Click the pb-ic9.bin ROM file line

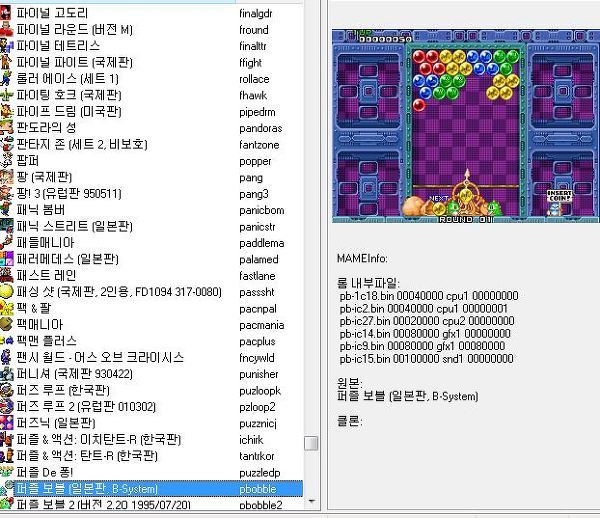(422, 346)
